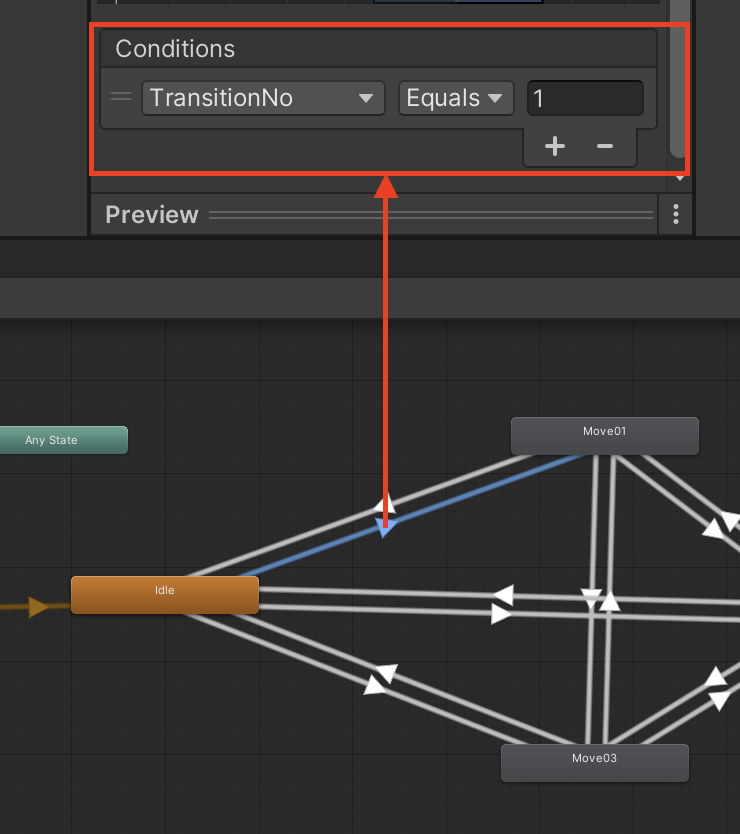Select the leftward arrowhead pointing into Idle

pyautogui.click(x=504, y=595)
